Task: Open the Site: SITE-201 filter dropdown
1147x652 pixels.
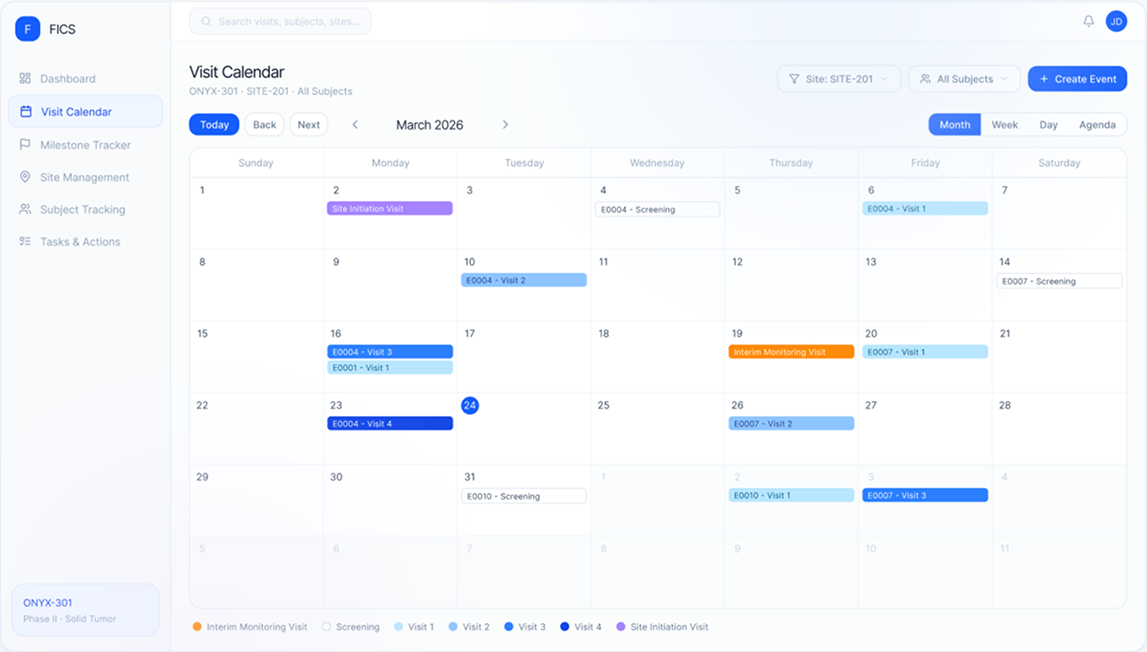Action: click(839, 78)
